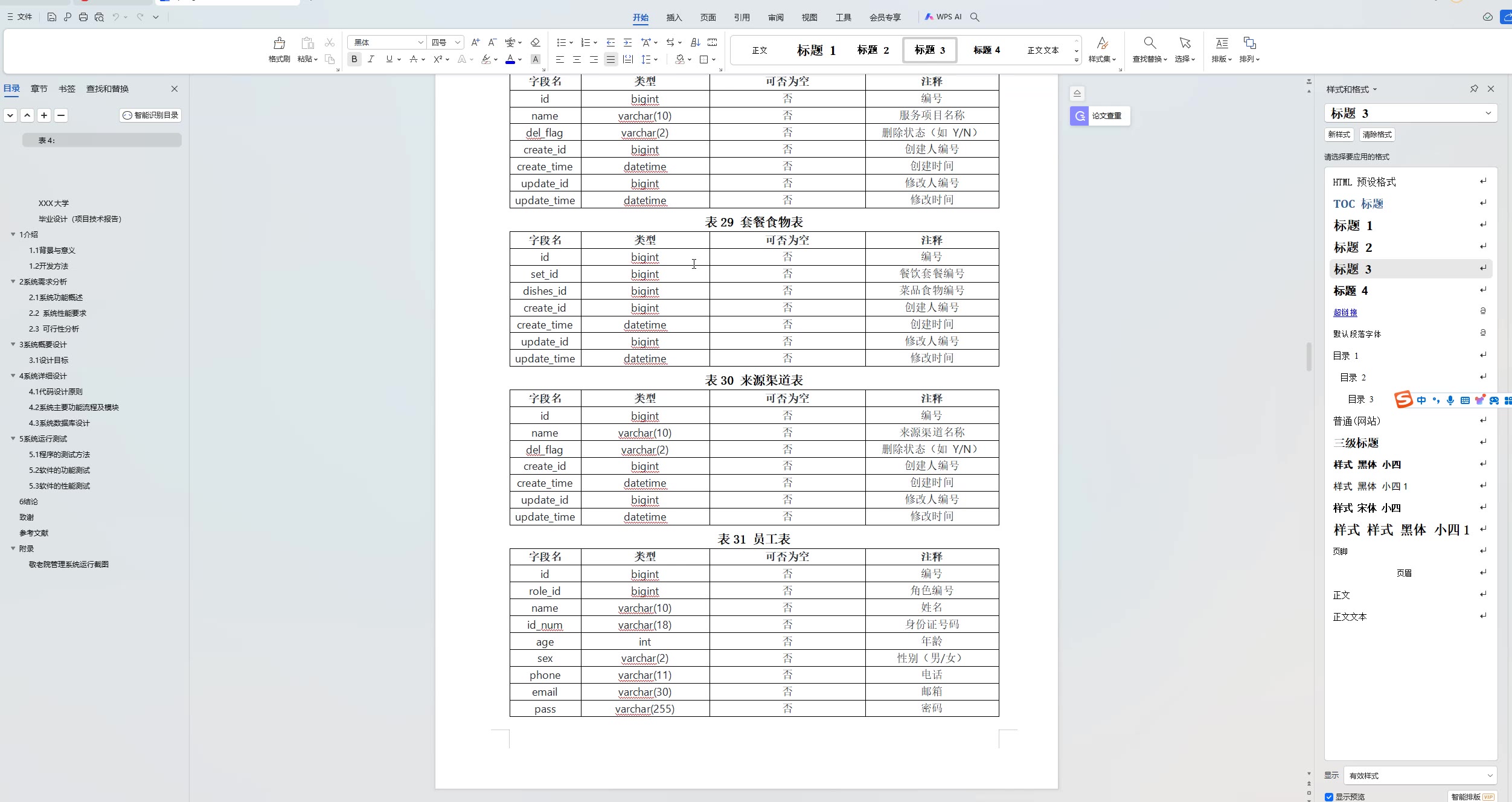Open the 章节 tab in navigation pane

[x=39, y=89]
